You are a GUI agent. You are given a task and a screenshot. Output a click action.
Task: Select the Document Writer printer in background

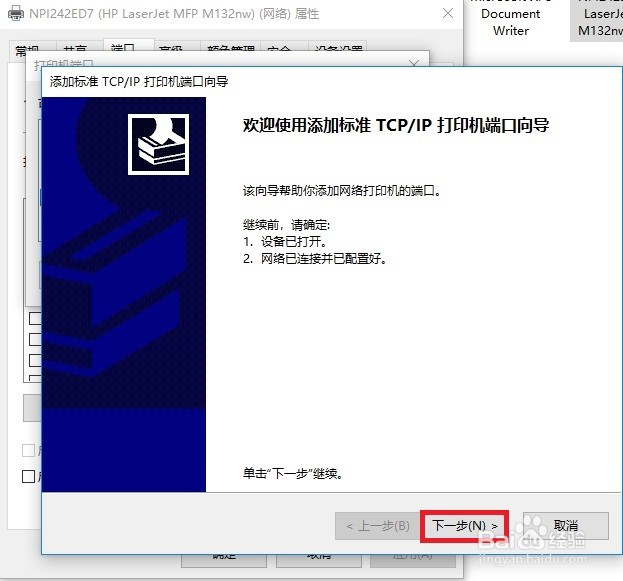click(x=511, y=22)
